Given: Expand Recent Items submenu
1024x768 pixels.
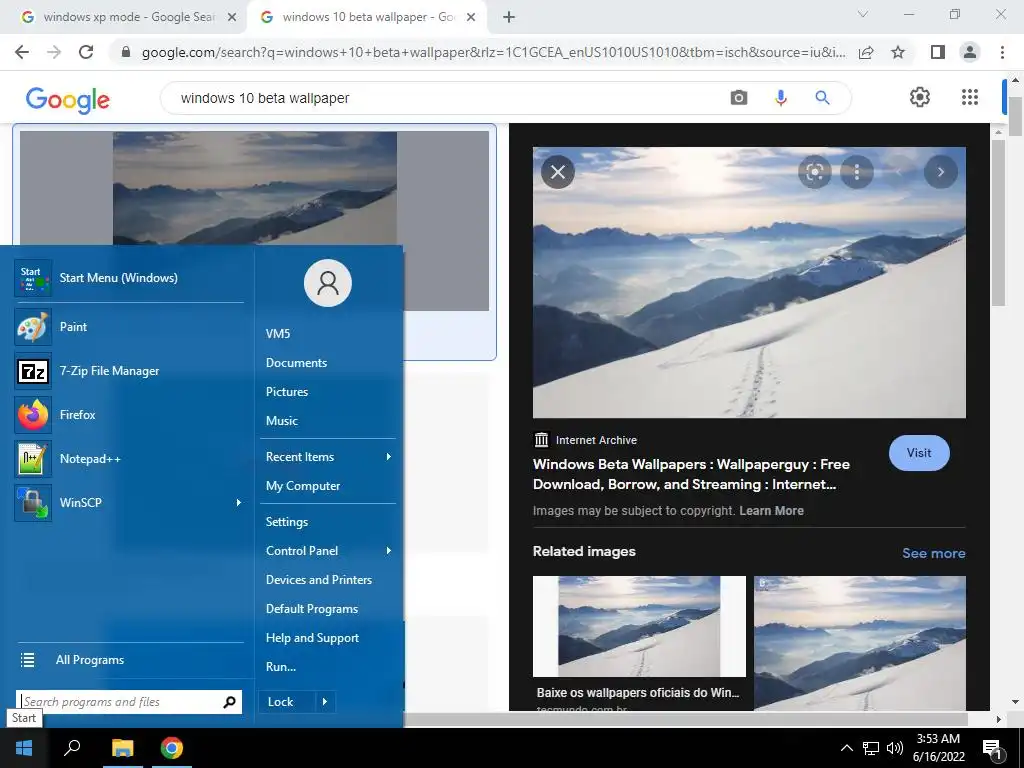Looking at the screenshot, I should [389, 456].
